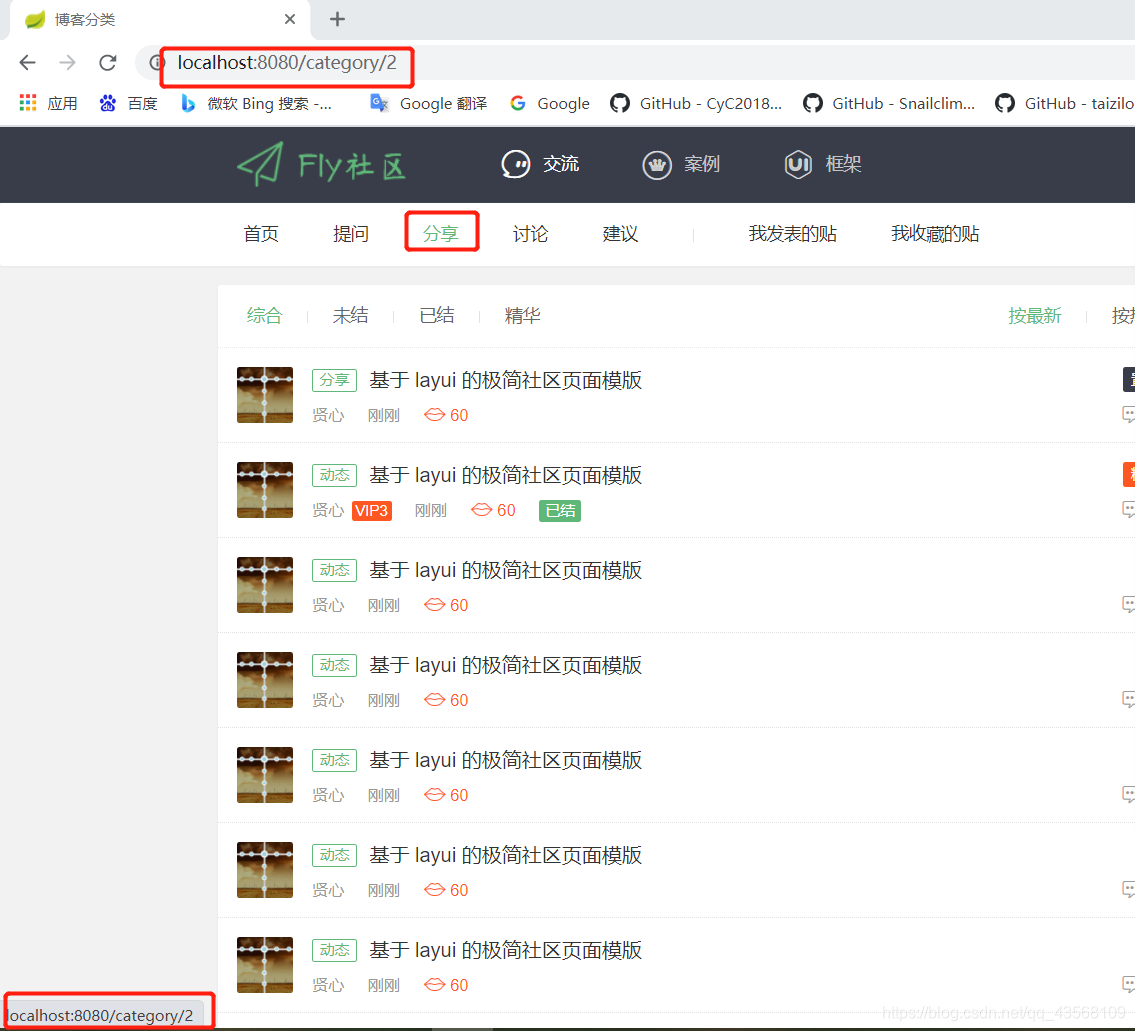Go to the 提问 category tab
The width and height of the screenshot is (1135, 1031).
[351, 234]
